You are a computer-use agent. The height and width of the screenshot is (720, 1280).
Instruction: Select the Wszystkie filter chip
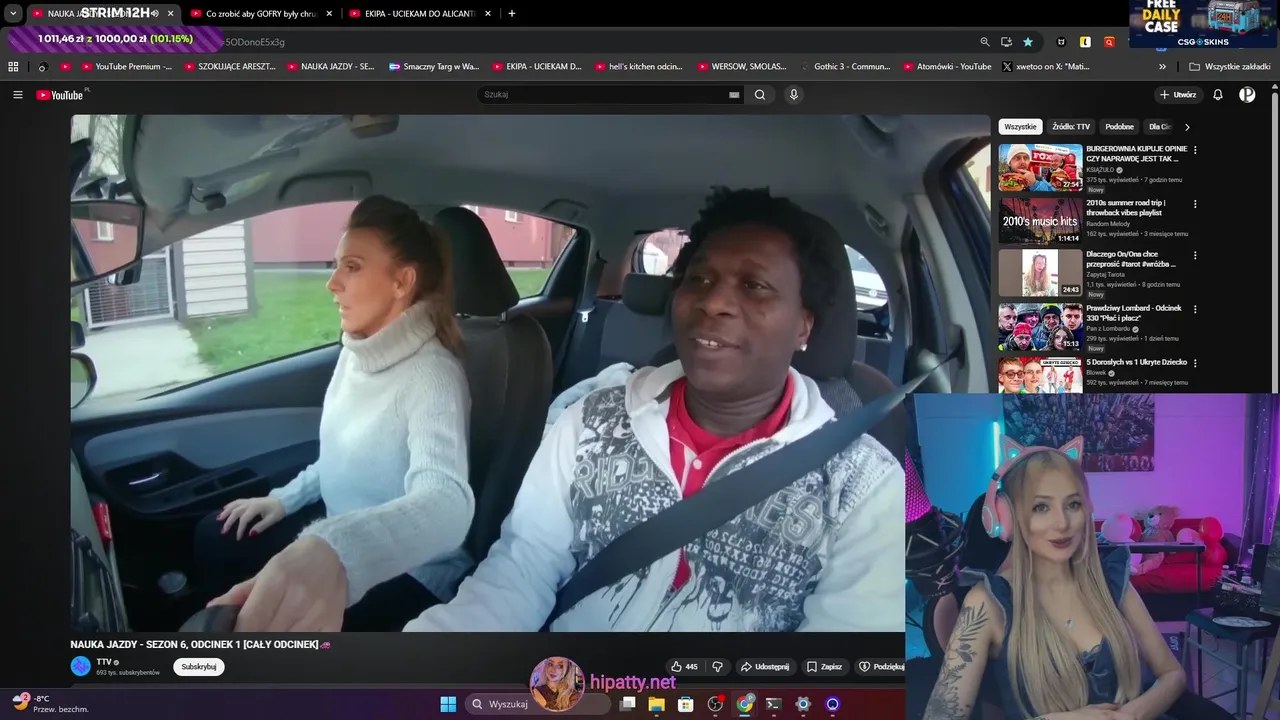click(x=1020, y=127)
